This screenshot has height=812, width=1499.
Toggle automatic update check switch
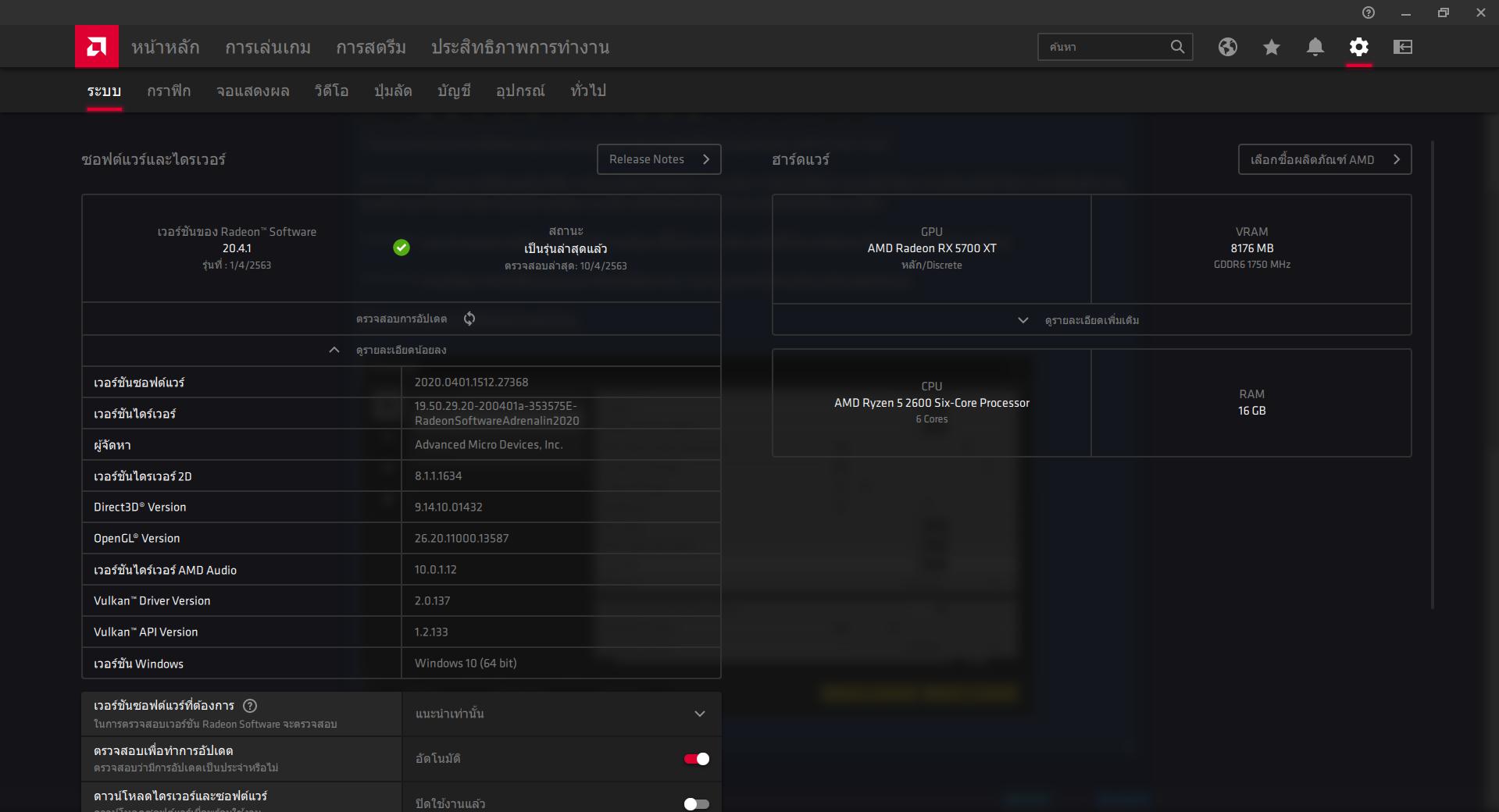(697, 759)
